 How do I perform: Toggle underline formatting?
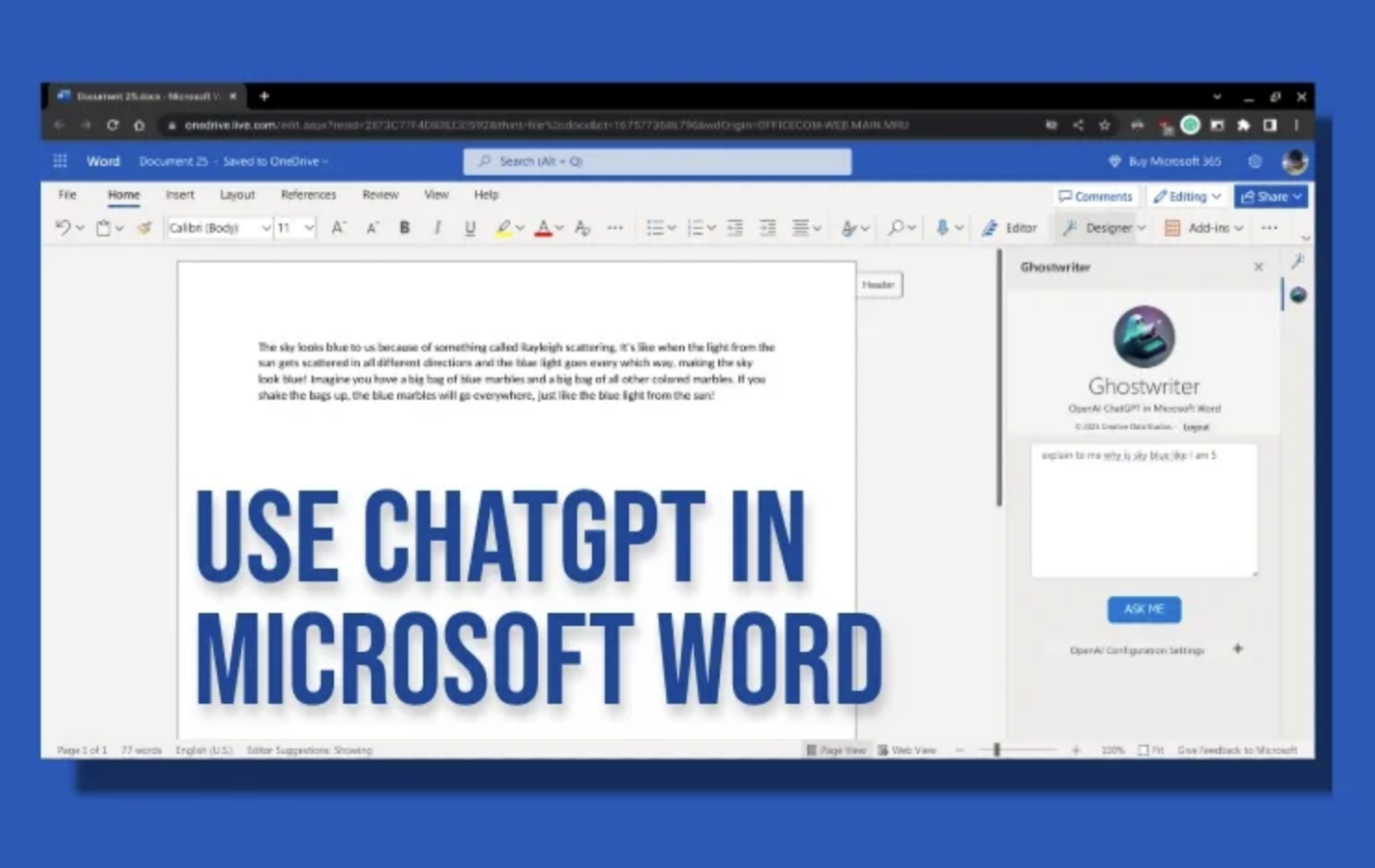tap(470, 227)
